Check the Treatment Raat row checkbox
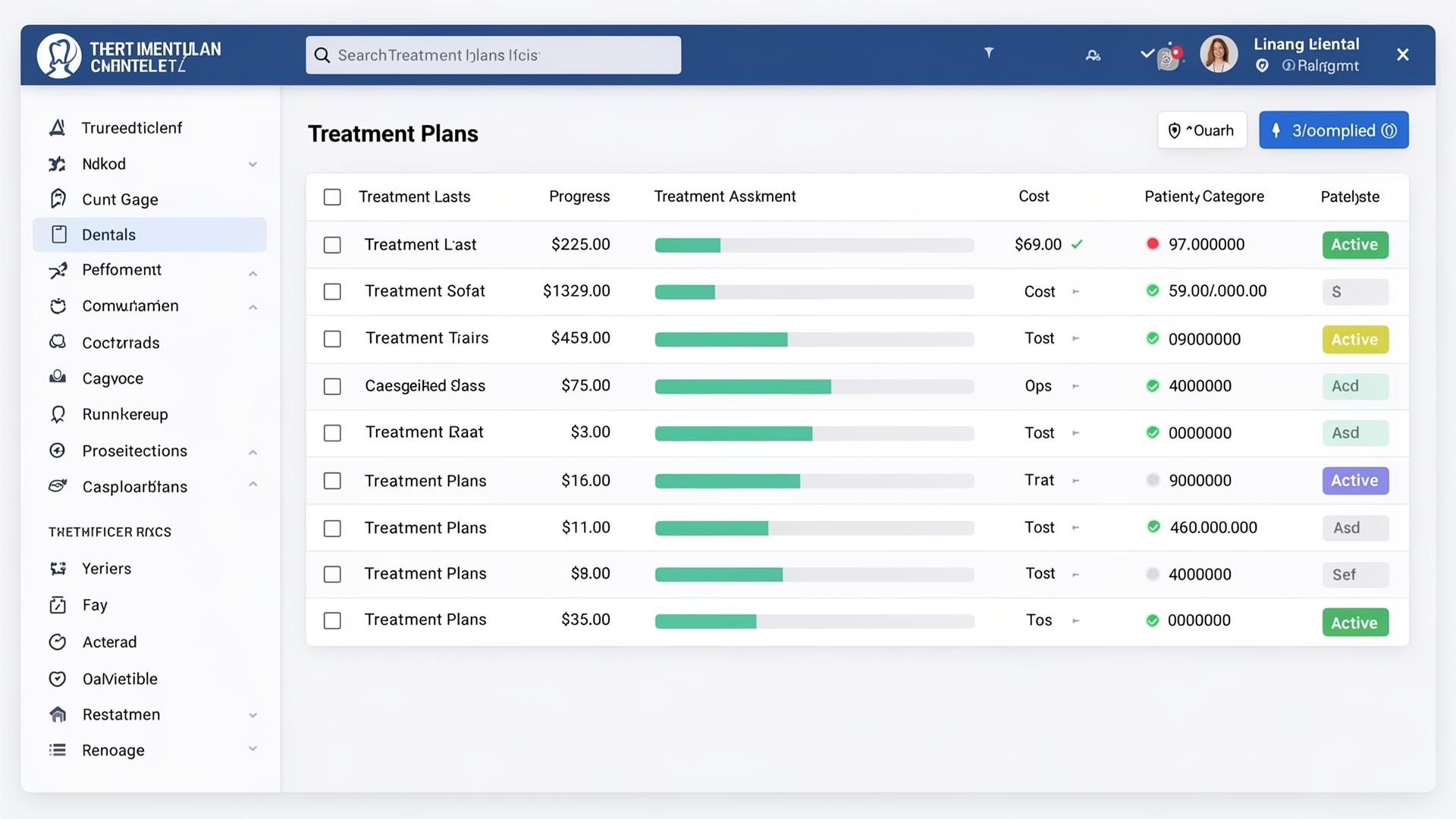1456x819 pixels. pos(332,433)
